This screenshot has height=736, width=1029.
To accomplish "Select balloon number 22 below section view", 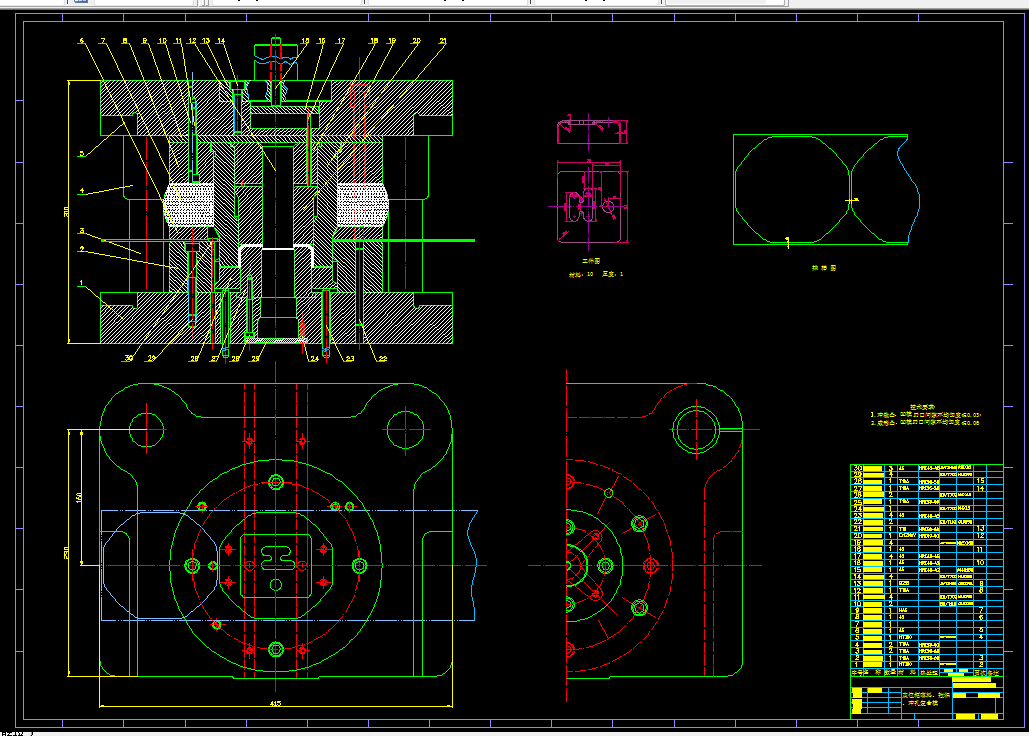I will point(383,359).
